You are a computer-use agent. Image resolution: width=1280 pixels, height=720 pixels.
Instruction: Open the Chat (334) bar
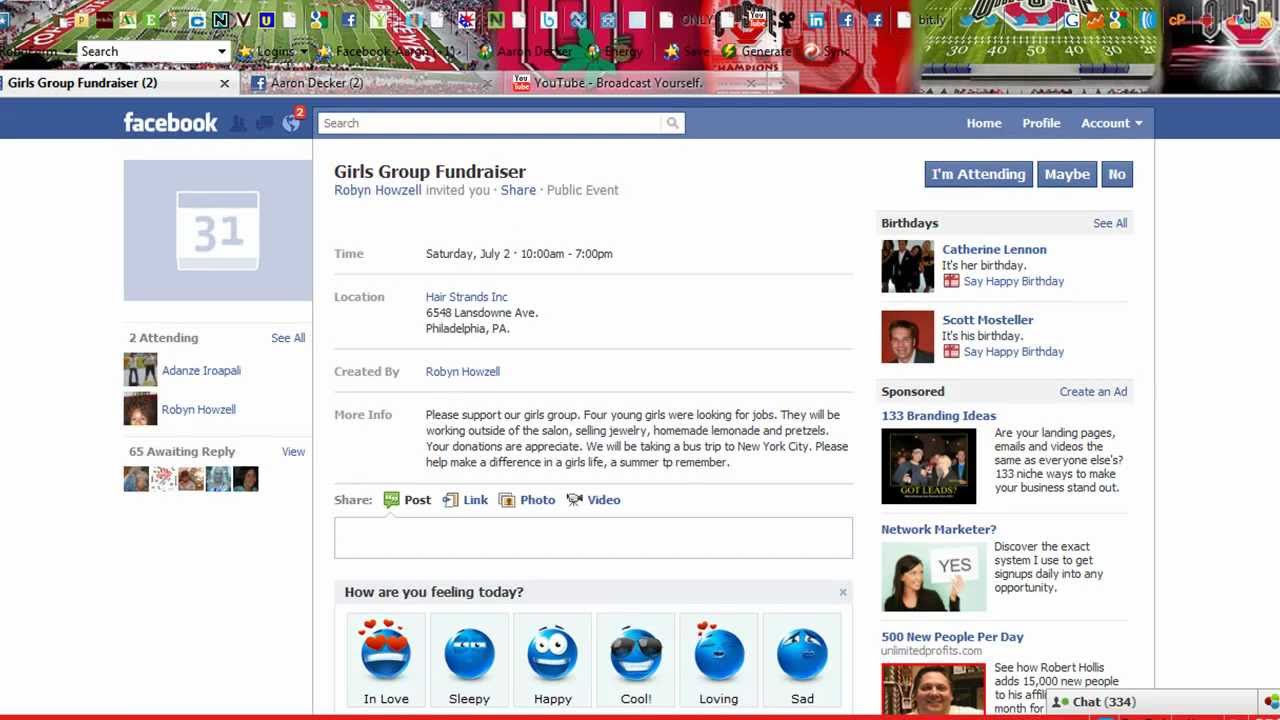click(x=1150, y=702)
